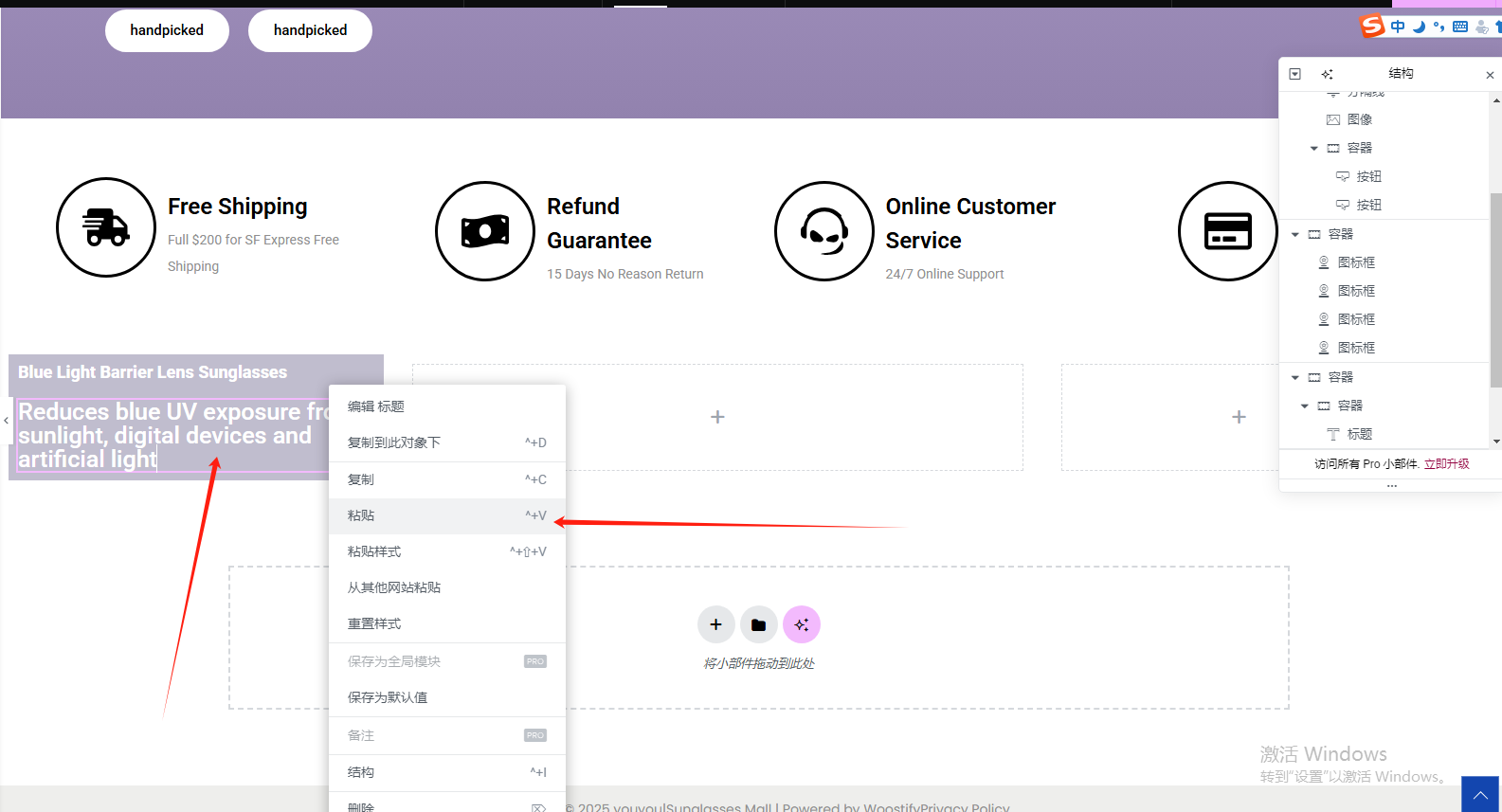The height and width of the screenshot is (812, 1502).
Task: Click the 'Full $200 for SF Express' description
Action: tap(253, 253)
